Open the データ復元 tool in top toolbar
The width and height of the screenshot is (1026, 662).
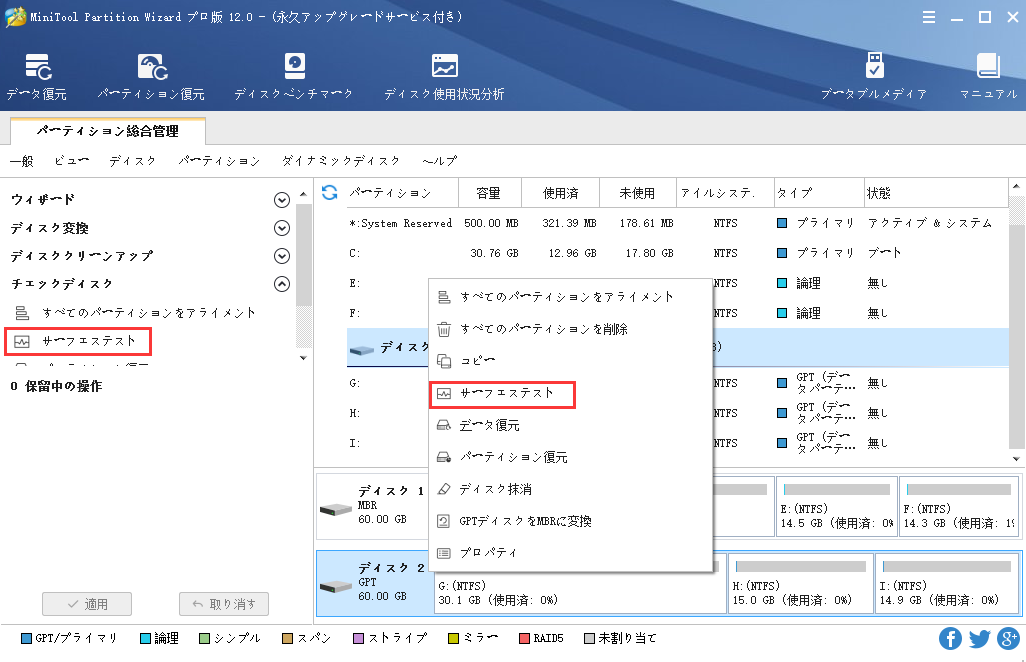click(x=37, y=77)
